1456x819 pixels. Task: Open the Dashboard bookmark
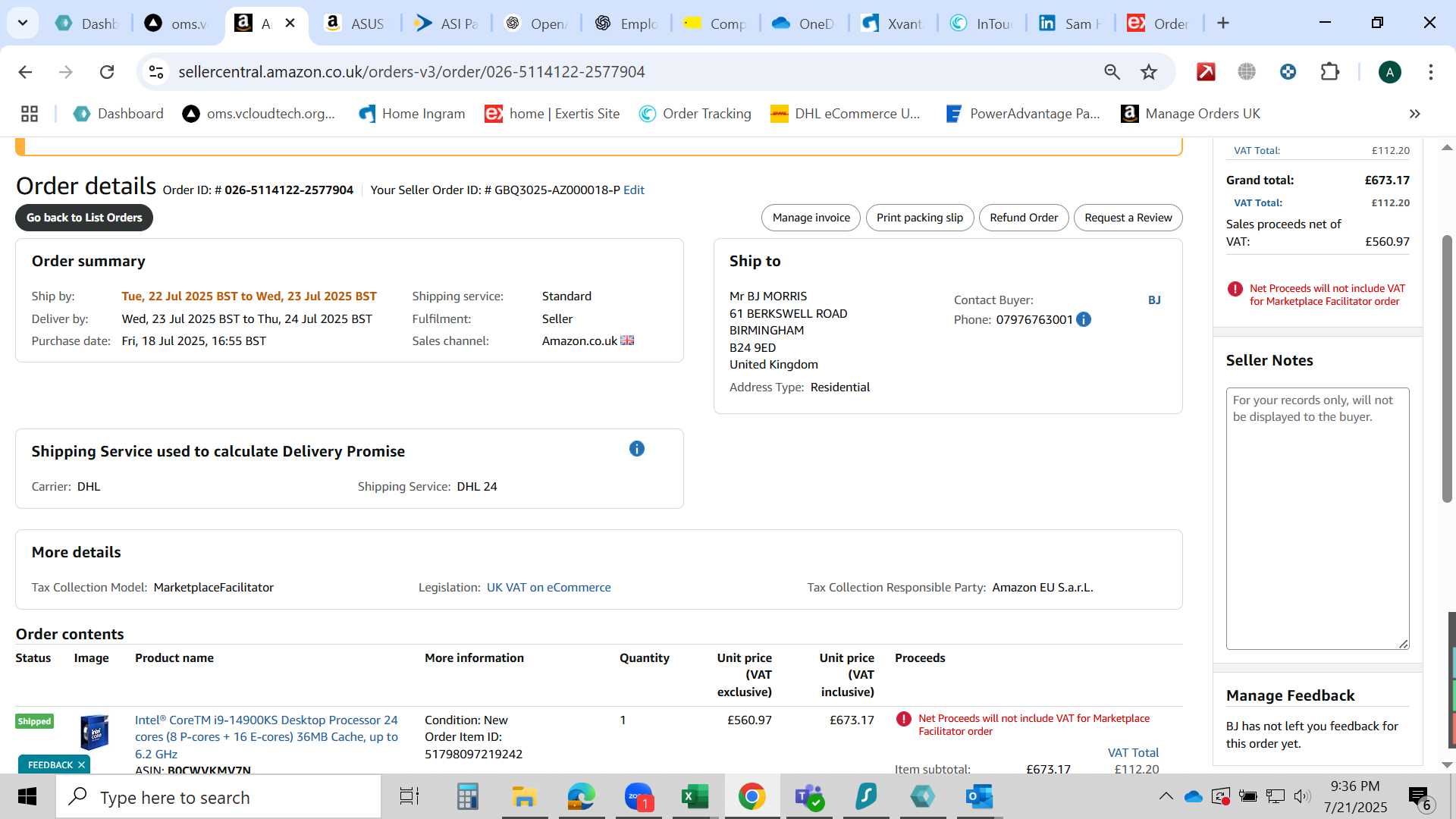tap(118, 114)
